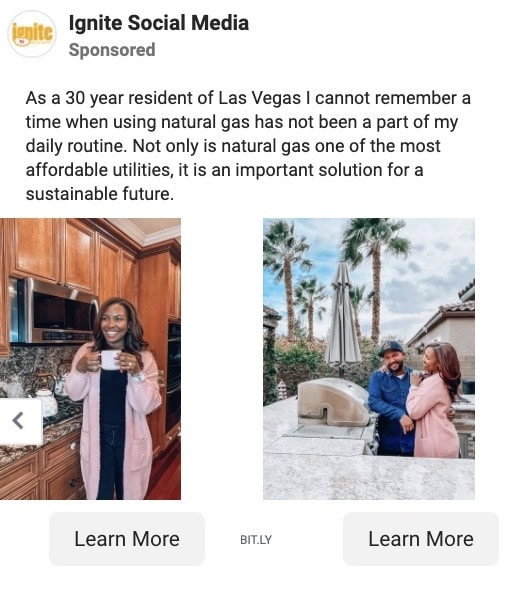Click the outdoor grill in backyard photo

click(x=334, y=403)
